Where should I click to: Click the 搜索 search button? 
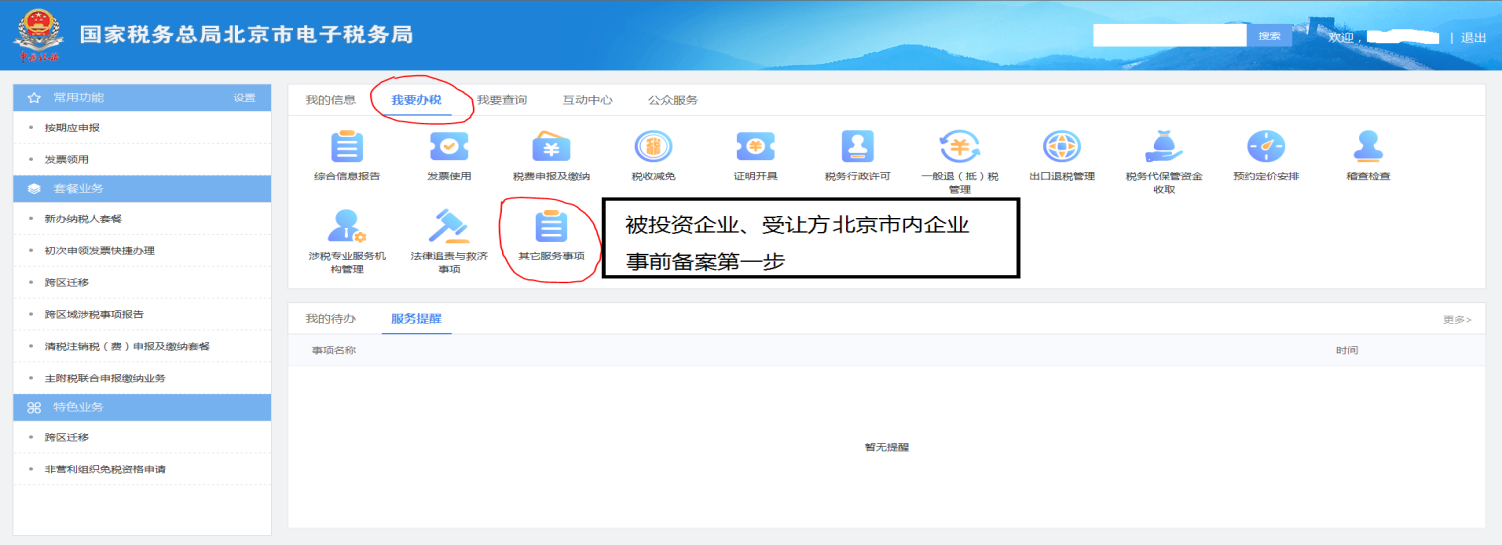(x=1269, y=36)
